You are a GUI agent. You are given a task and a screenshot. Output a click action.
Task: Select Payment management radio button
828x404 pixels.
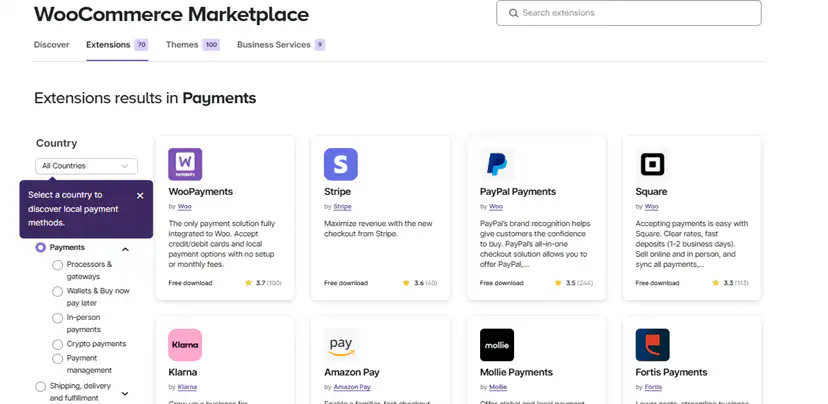[58, 359]
